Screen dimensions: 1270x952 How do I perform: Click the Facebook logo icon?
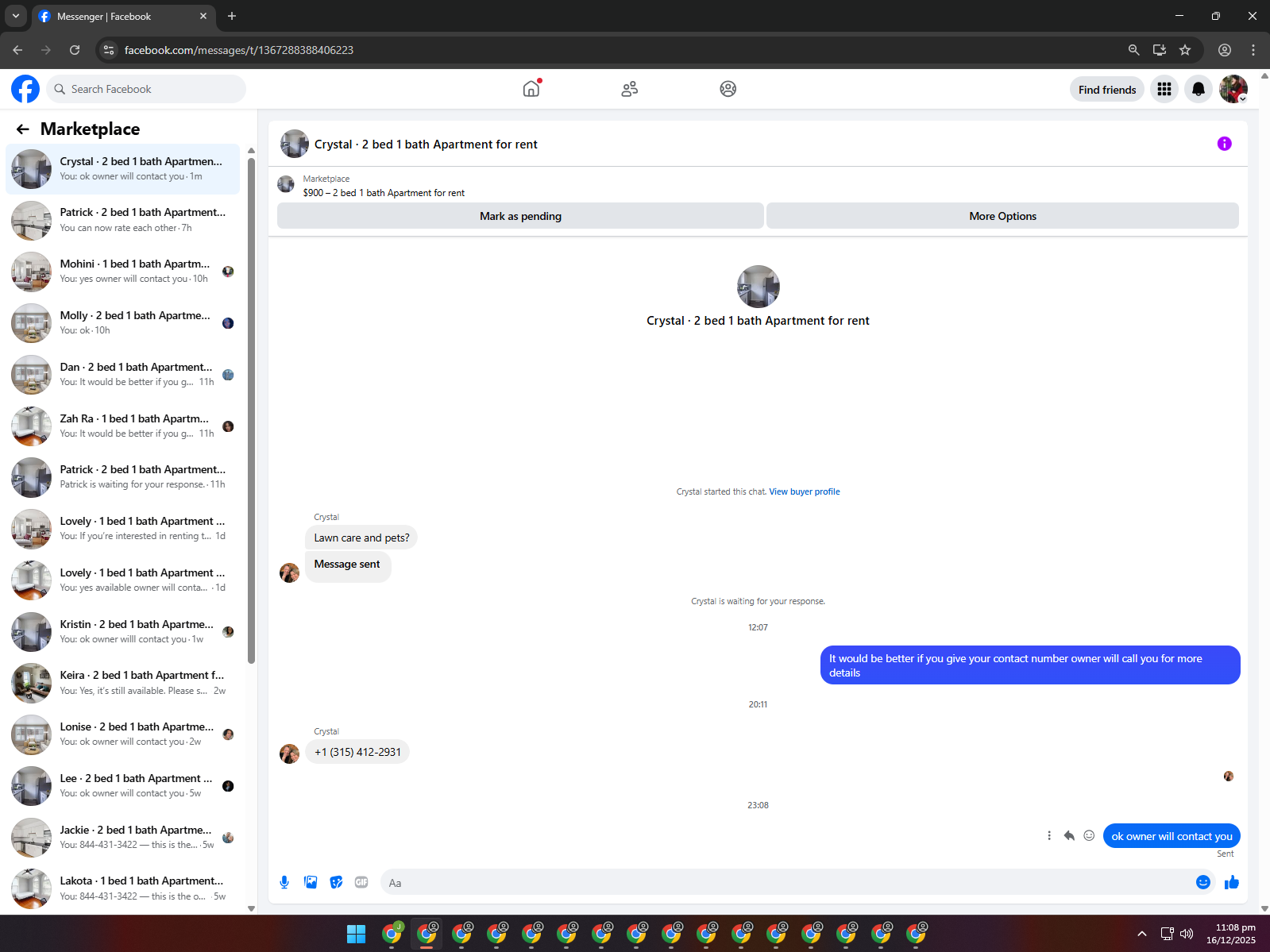tap(25, 89)
